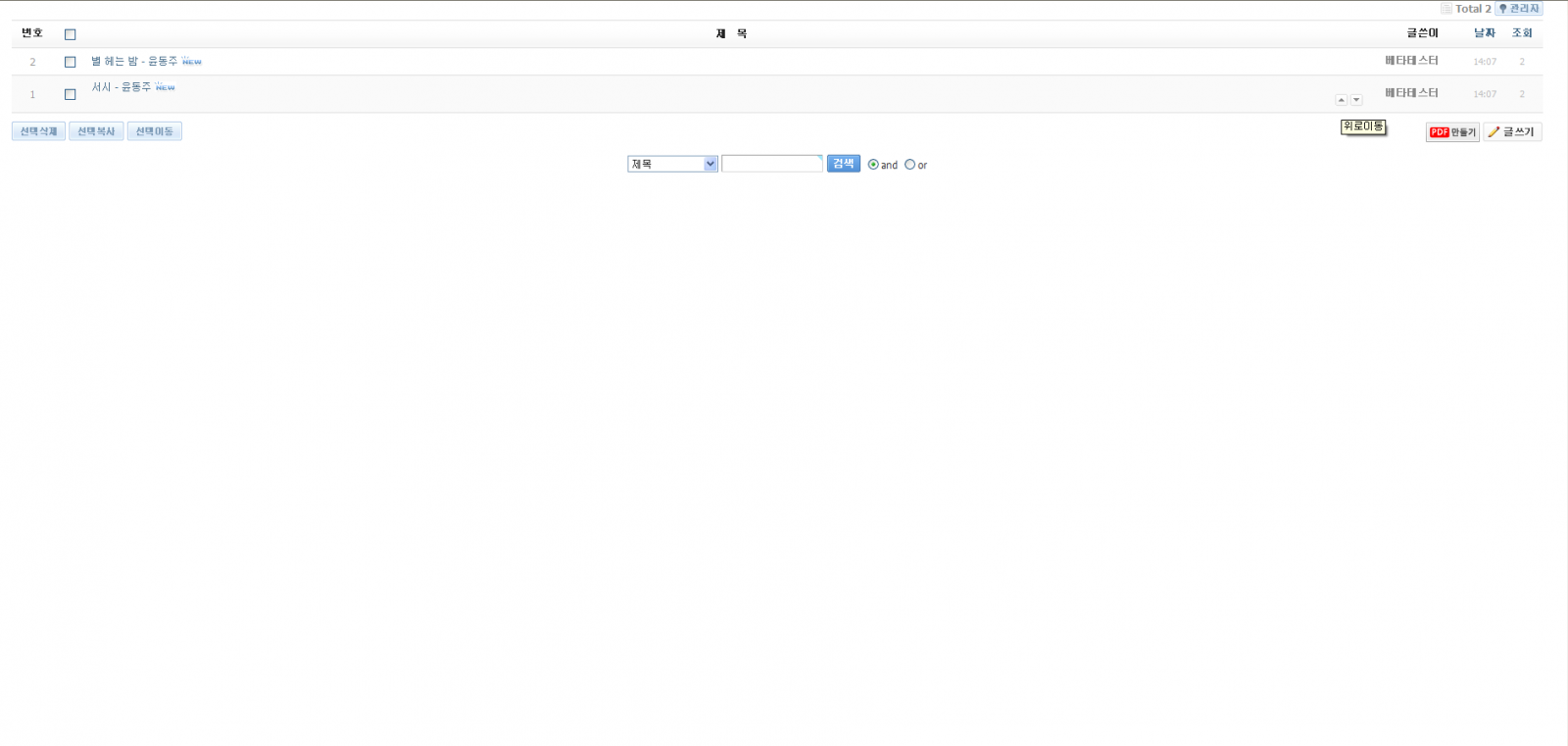This screenshot has width=1568, height=746.
Task: Click the PDF 만들기 button
Action: click(1452, 132)
